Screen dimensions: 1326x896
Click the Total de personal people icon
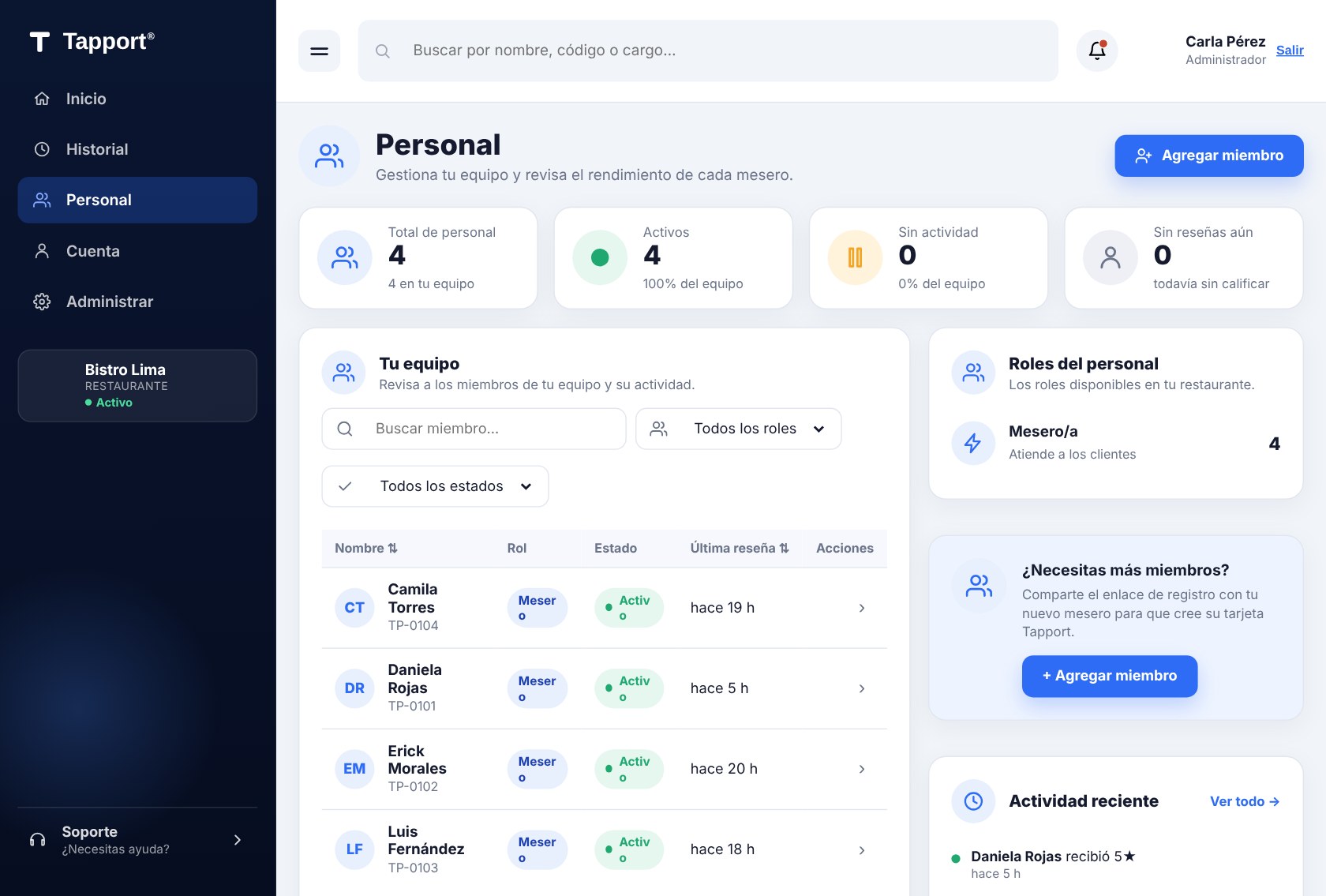[x=345, y=257]
